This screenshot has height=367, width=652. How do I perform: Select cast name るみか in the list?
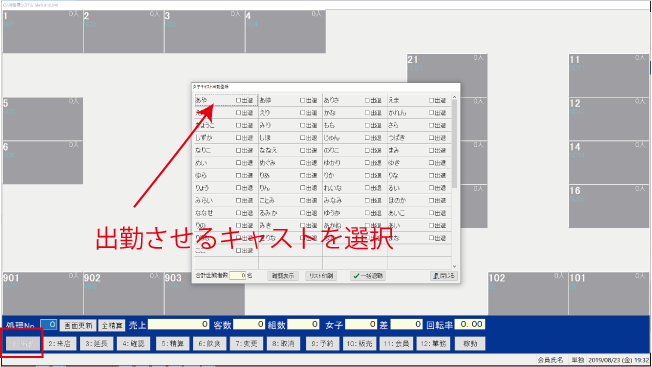point(268,212)
